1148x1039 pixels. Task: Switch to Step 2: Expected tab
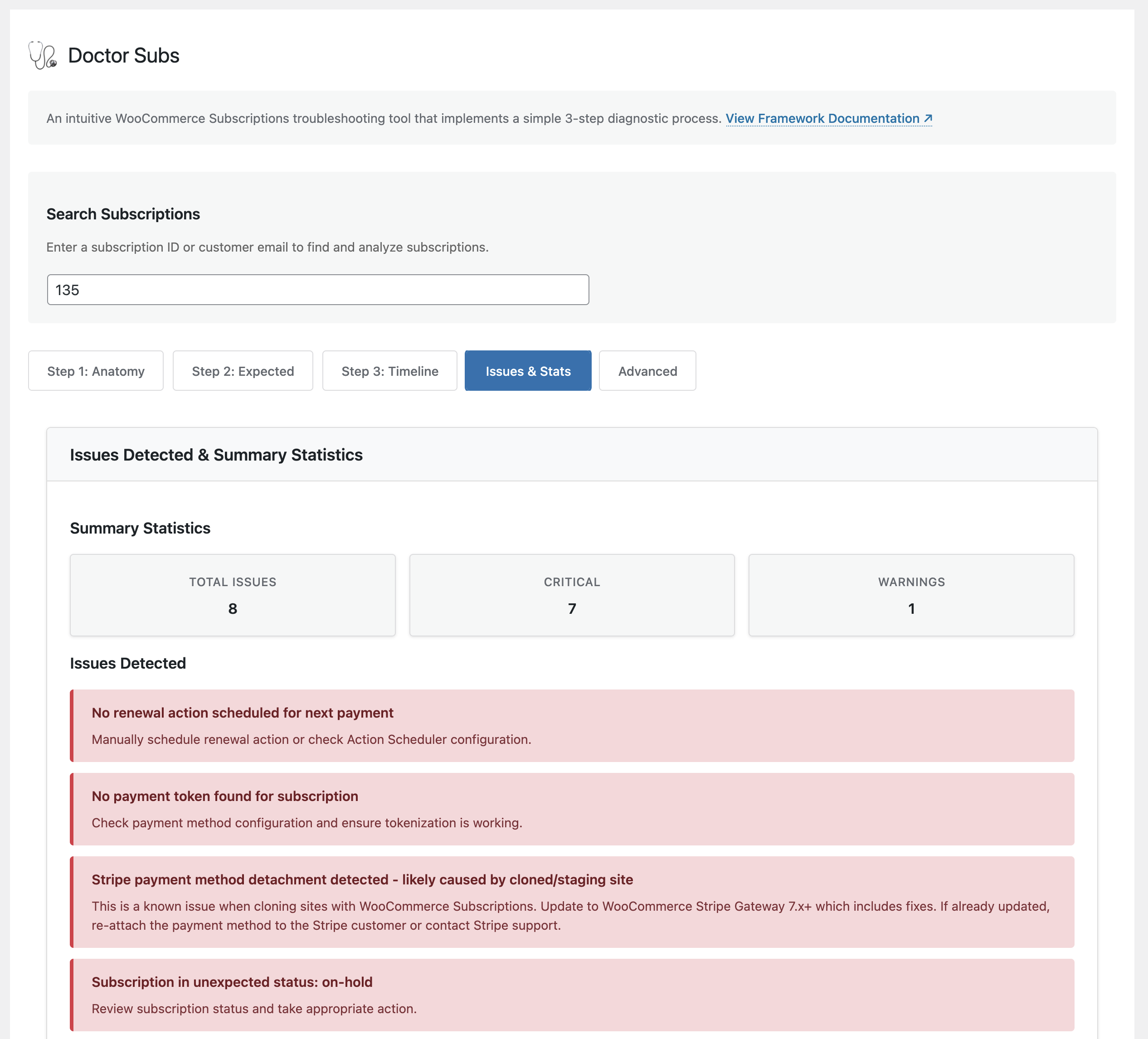243,371
